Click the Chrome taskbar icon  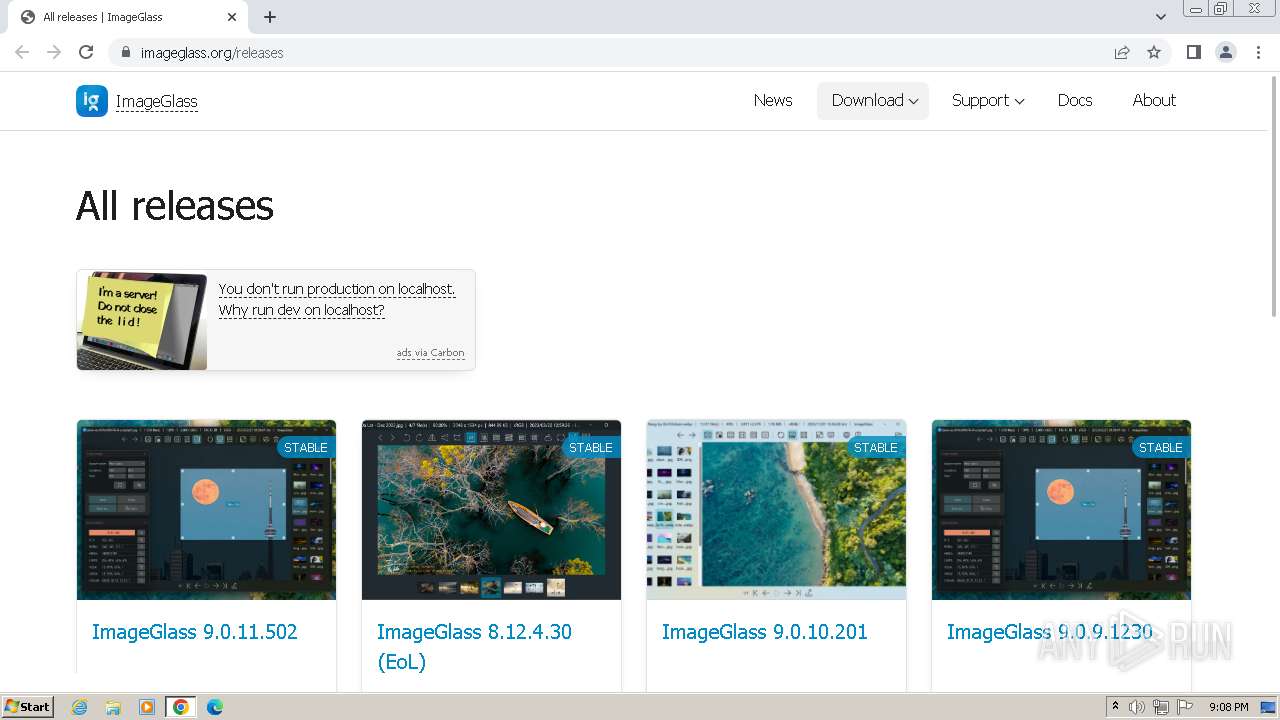[181, 707]
